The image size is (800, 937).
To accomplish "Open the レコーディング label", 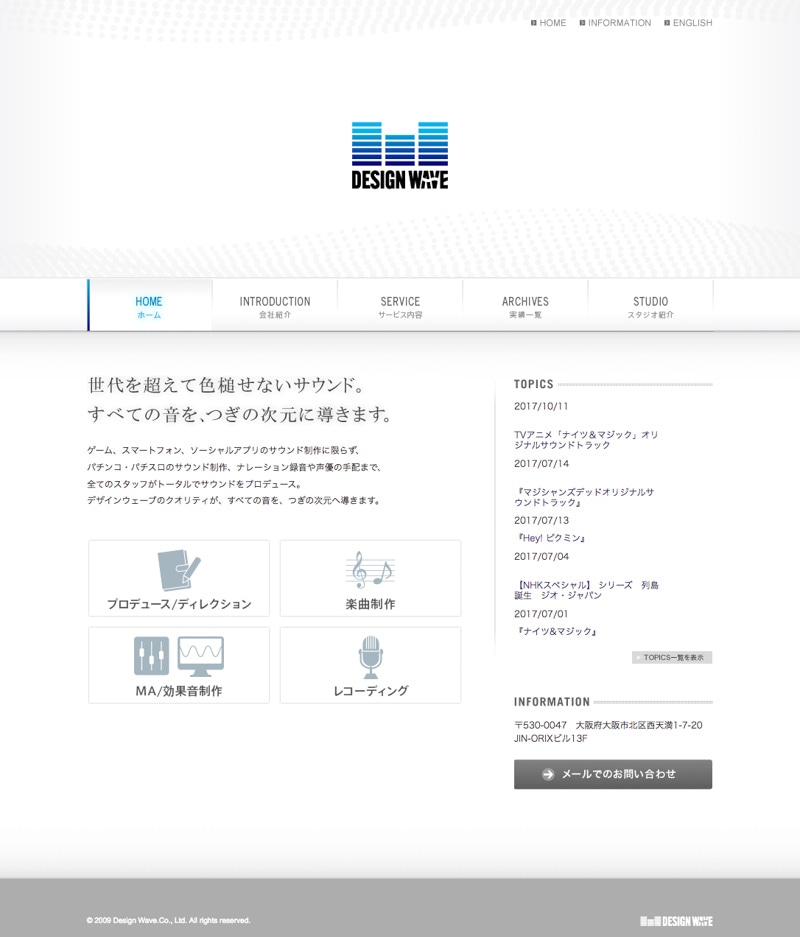I will pos(370,691).
